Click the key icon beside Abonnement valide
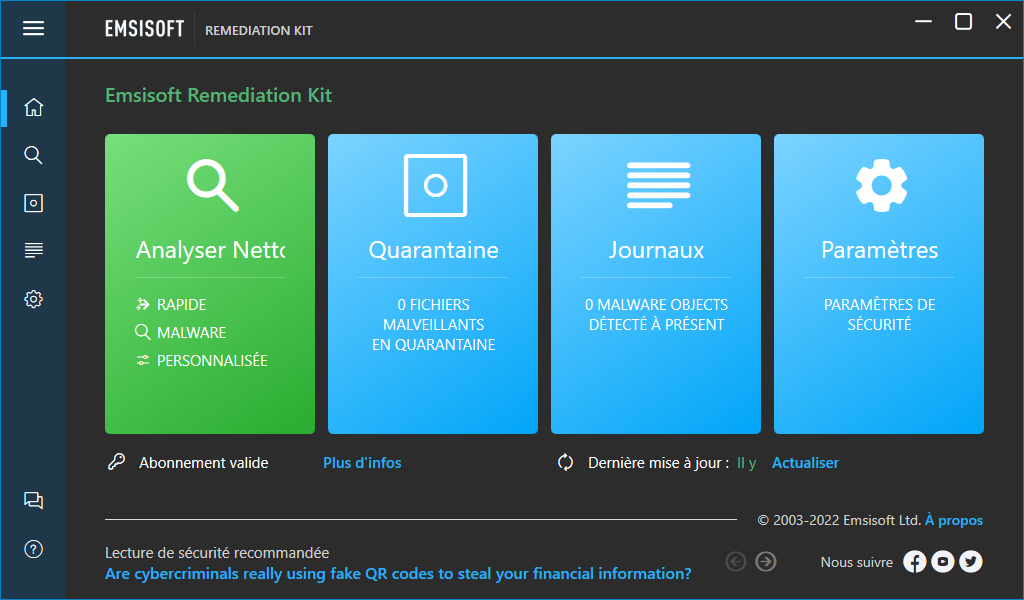 coord(116,462)
